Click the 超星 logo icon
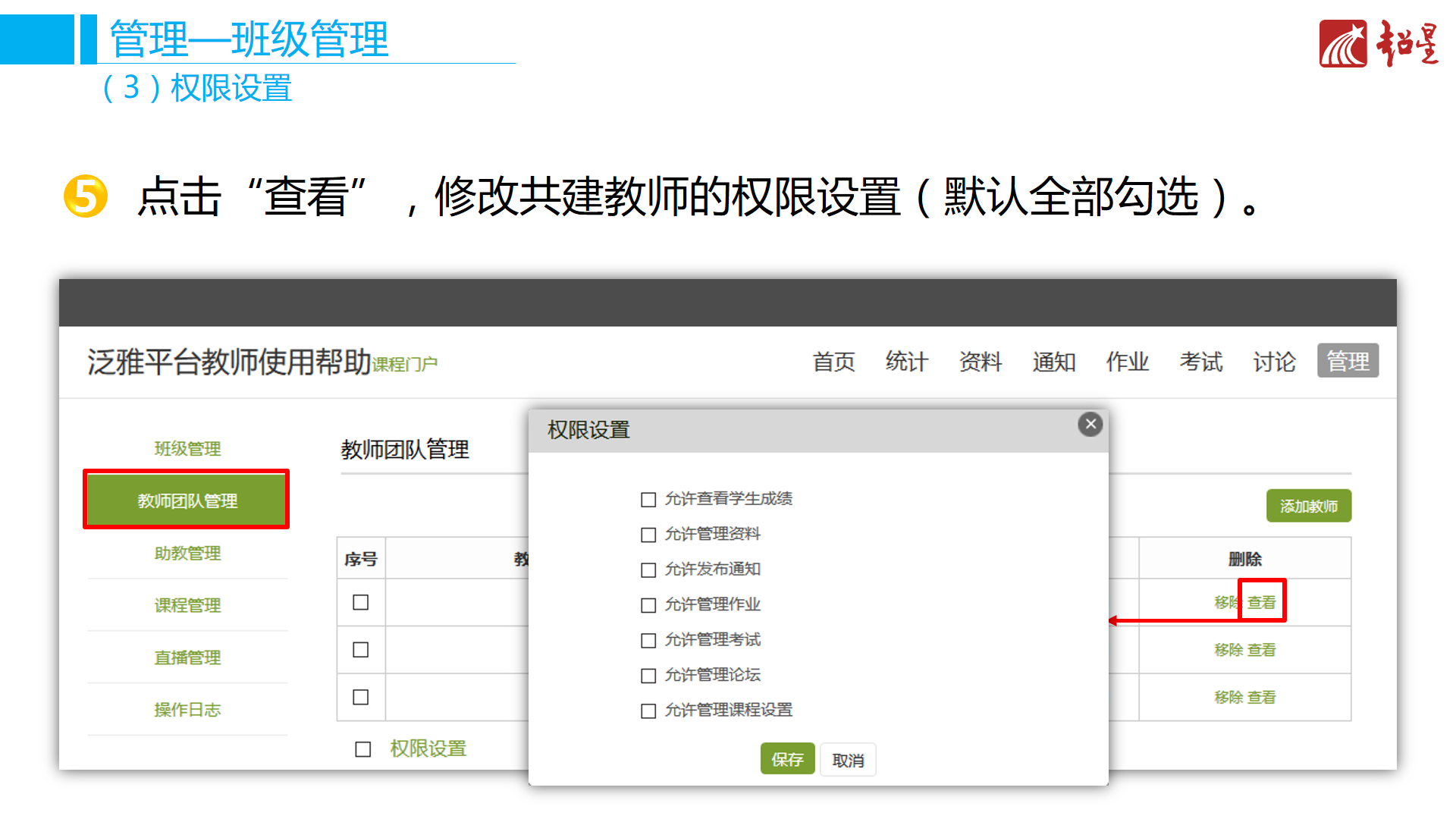1456x819 pixels. point(1342,44)
